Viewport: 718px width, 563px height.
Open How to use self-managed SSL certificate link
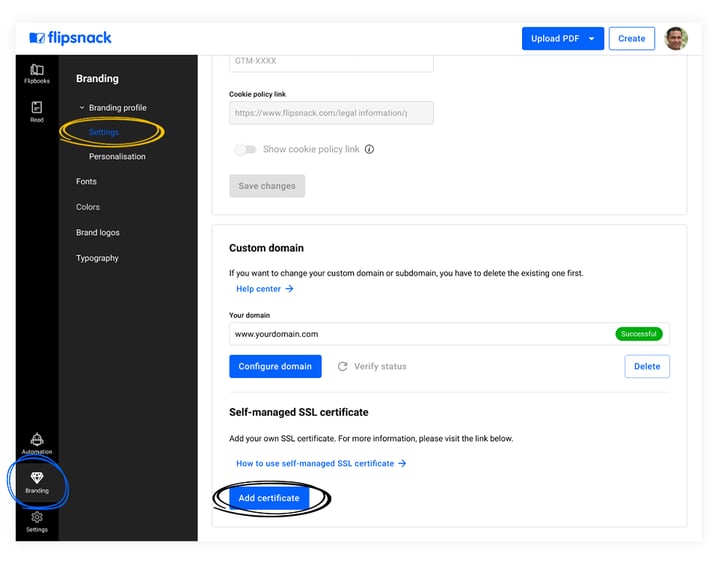point(315,464)
